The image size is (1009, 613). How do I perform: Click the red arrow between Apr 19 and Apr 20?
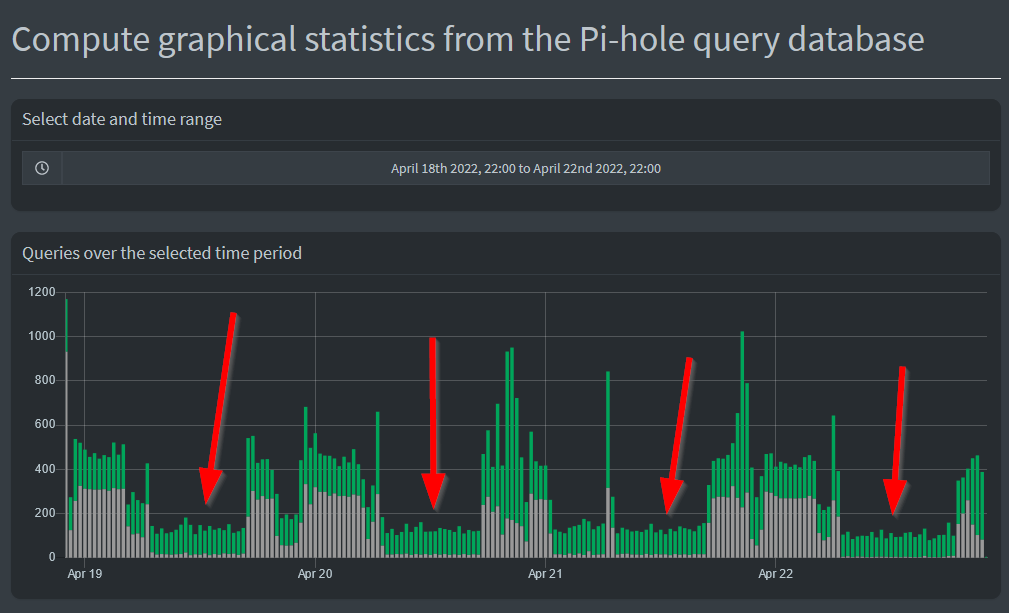coord(220,405)
